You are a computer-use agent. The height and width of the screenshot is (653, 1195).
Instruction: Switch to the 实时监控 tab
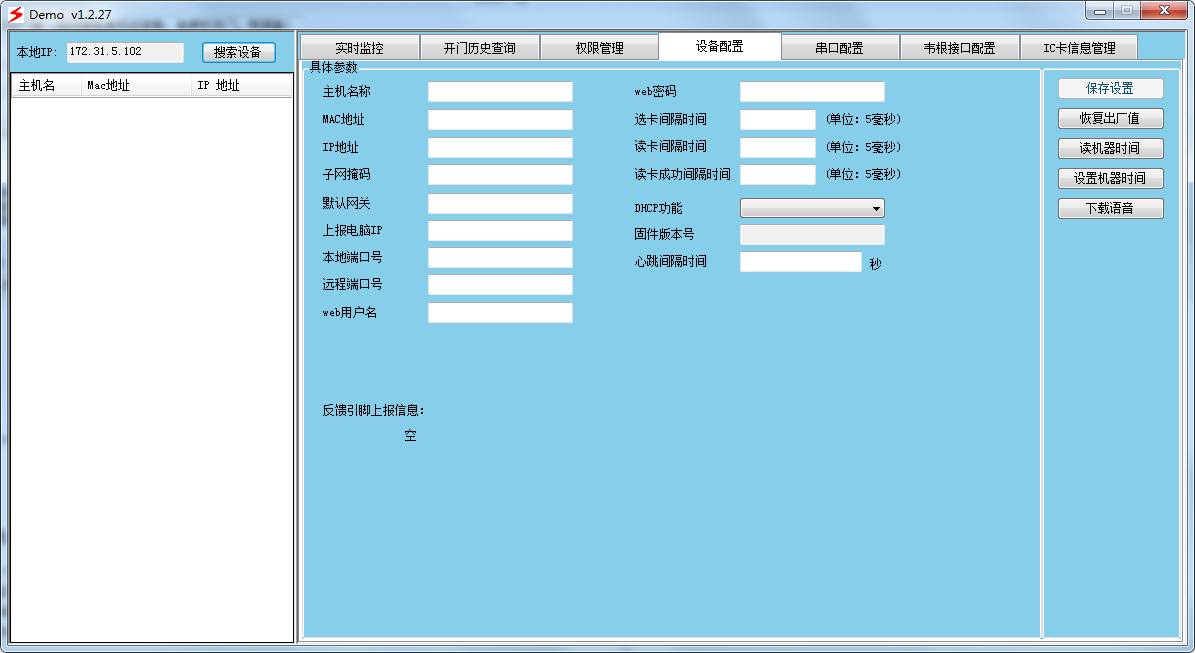tap(359, 48)
